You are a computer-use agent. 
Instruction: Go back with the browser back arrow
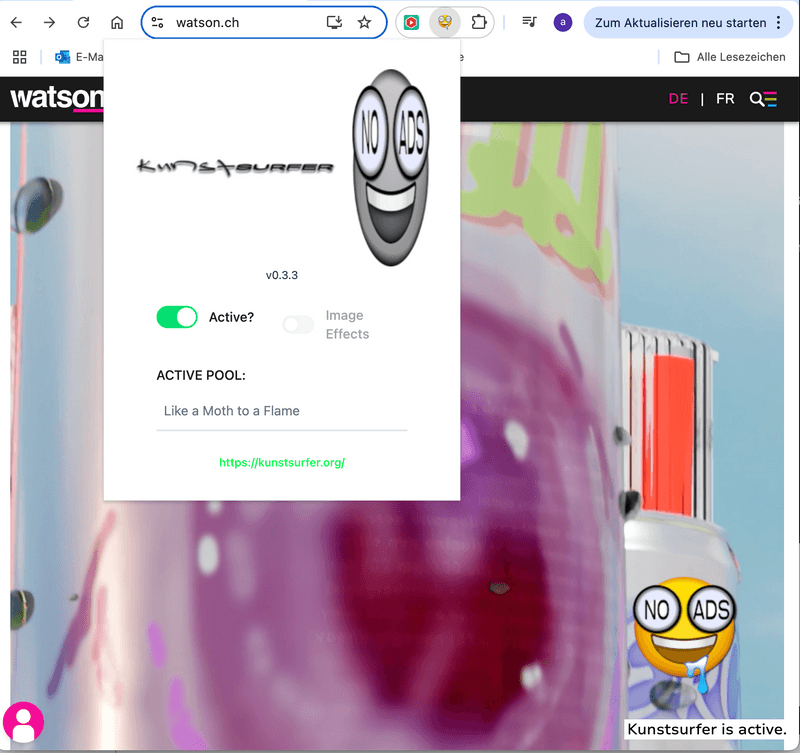(x=16, y=22)
